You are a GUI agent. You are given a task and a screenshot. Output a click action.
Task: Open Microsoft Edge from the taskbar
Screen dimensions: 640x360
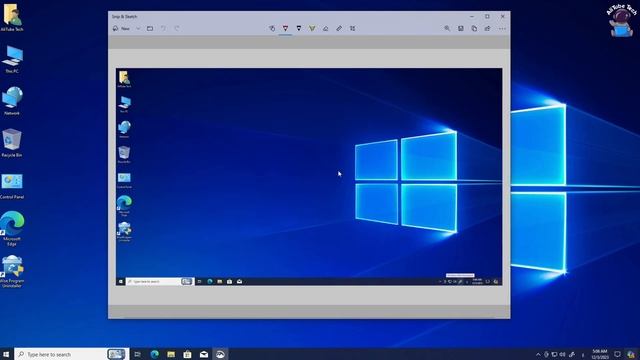(x=154, y=354)
